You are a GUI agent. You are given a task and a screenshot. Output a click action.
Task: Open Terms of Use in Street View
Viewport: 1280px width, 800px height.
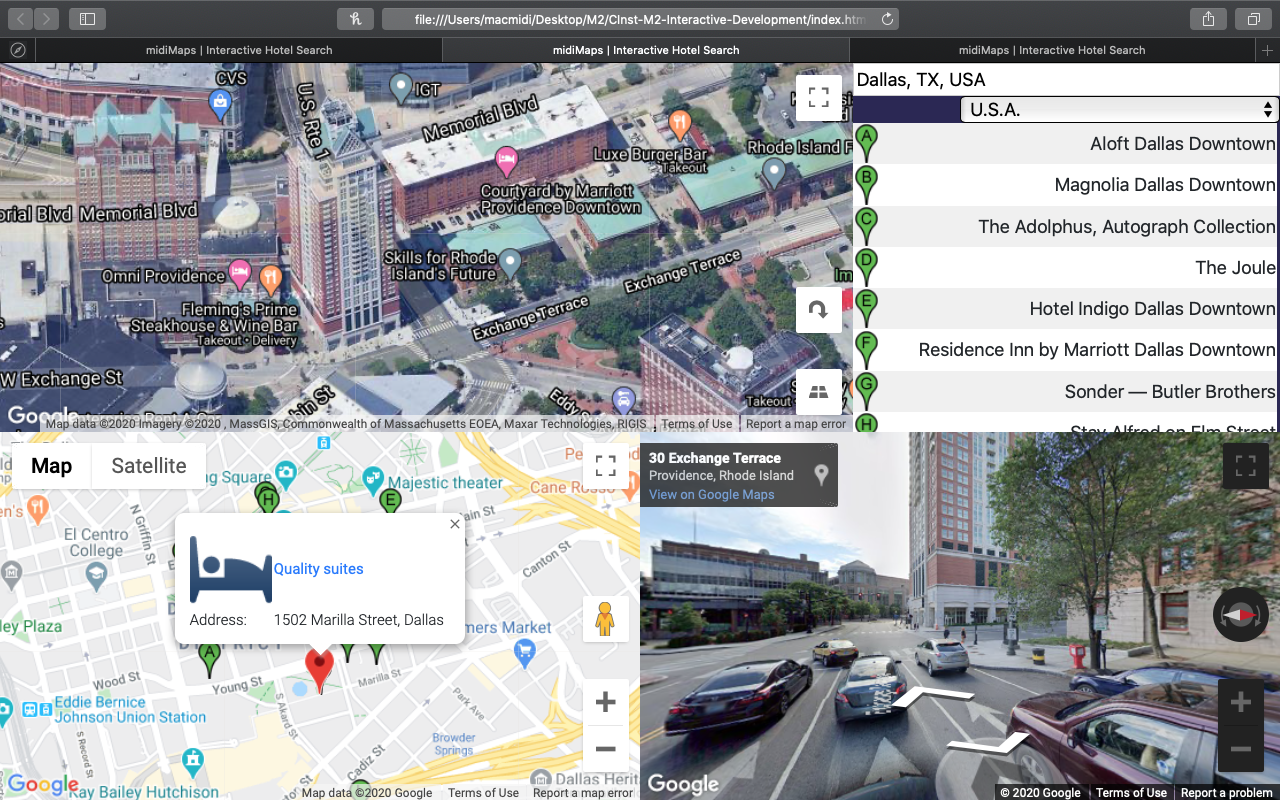click(1131, 793)
